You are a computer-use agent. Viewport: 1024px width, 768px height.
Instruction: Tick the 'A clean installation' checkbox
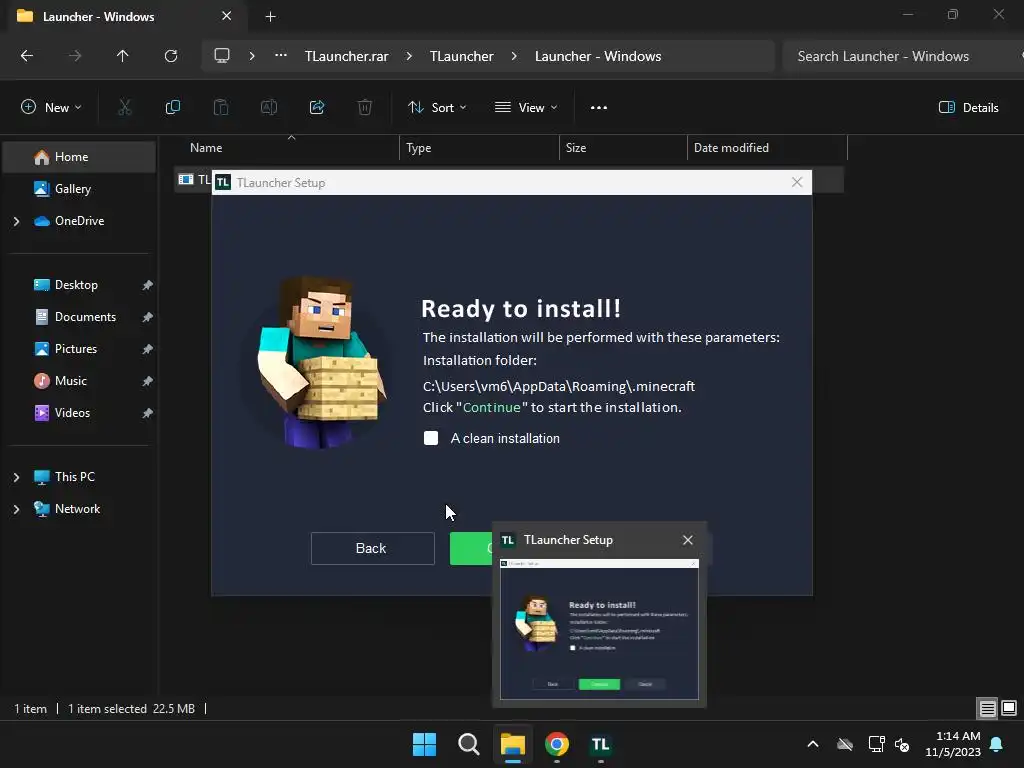coord(431,438)
